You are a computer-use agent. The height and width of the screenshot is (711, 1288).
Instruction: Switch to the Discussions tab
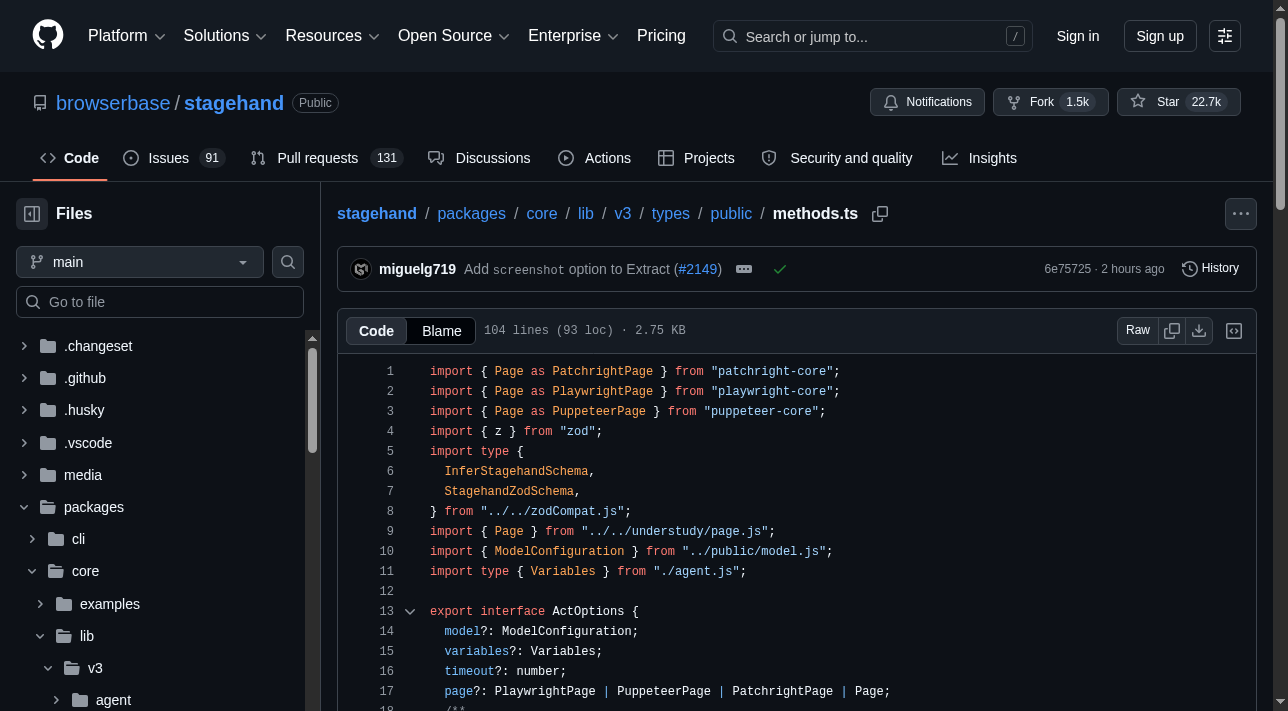[x=479, y=158]
